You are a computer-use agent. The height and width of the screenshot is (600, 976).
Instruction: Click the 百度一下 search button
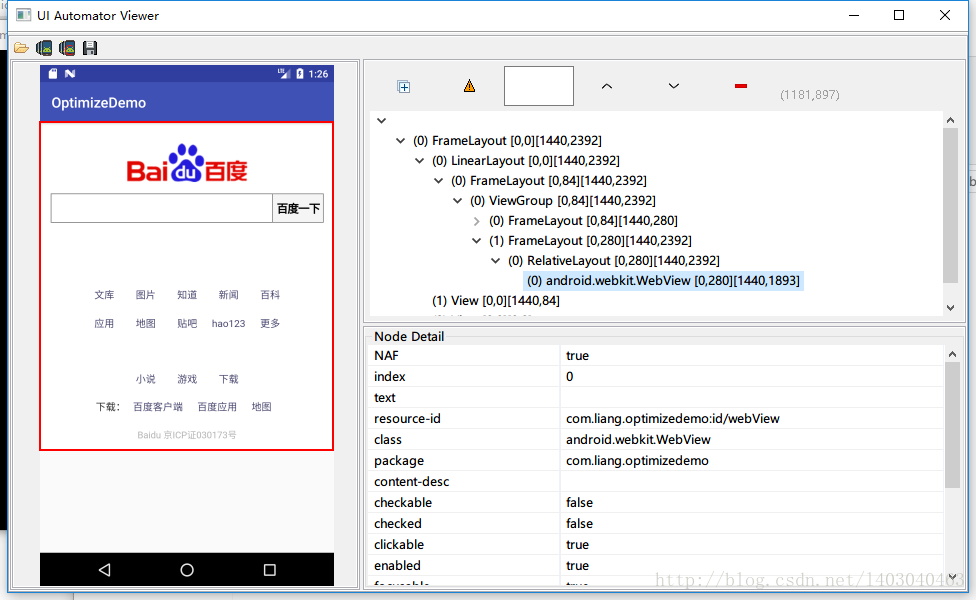[298, 209]
